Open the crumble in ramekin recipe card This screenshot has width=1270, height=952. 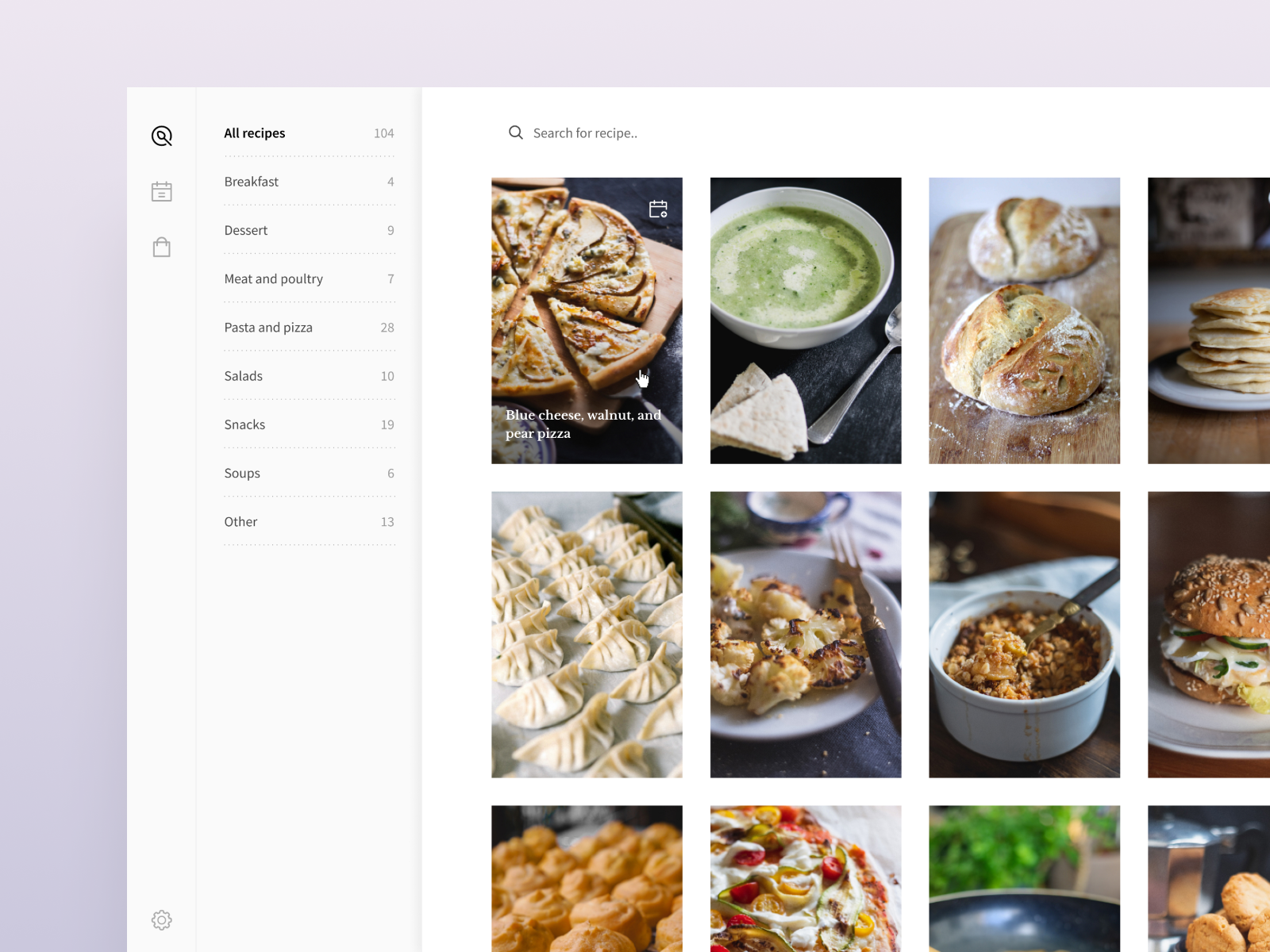1025,635
